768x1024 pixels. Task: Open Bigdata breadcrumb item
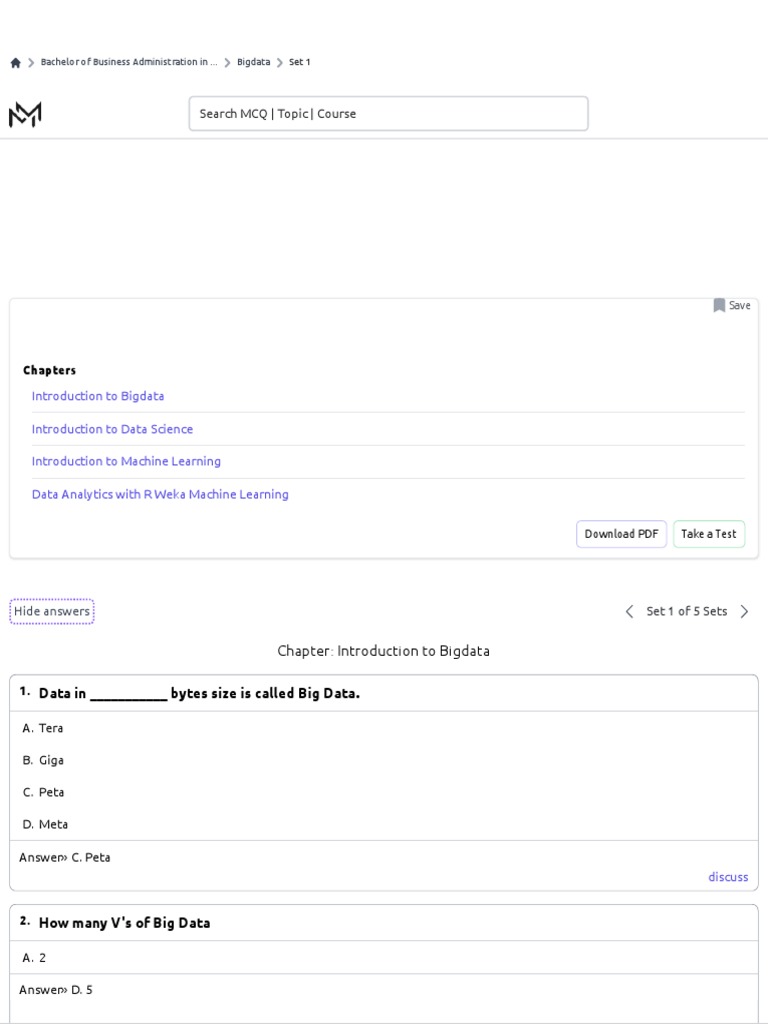tap(253, 62)
